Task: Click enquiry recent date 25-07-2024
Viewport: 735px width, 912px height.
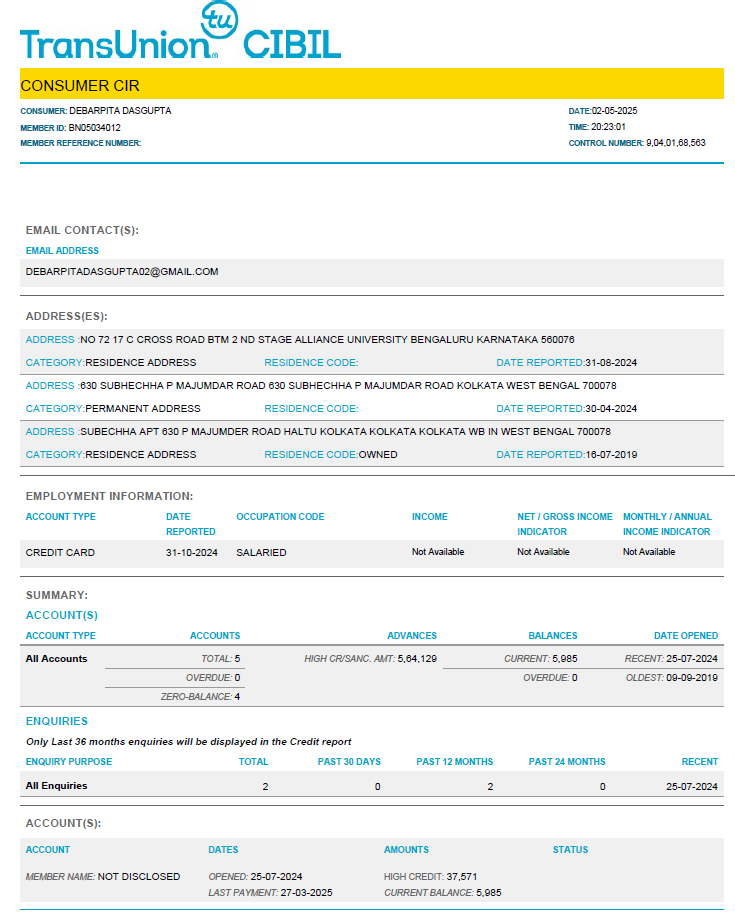Action: pyautogui.click(x=692, y=786)
